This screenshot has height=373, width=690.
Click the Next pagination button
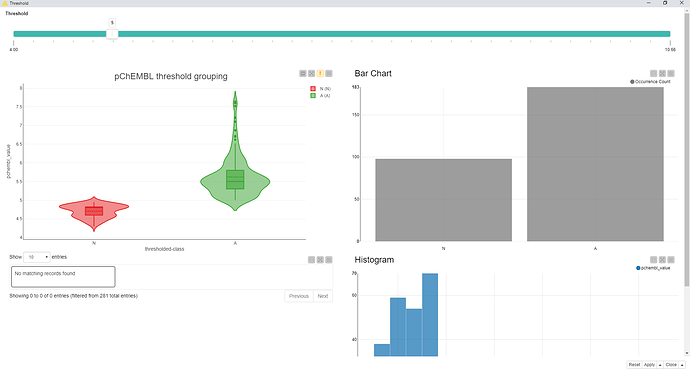323,296
